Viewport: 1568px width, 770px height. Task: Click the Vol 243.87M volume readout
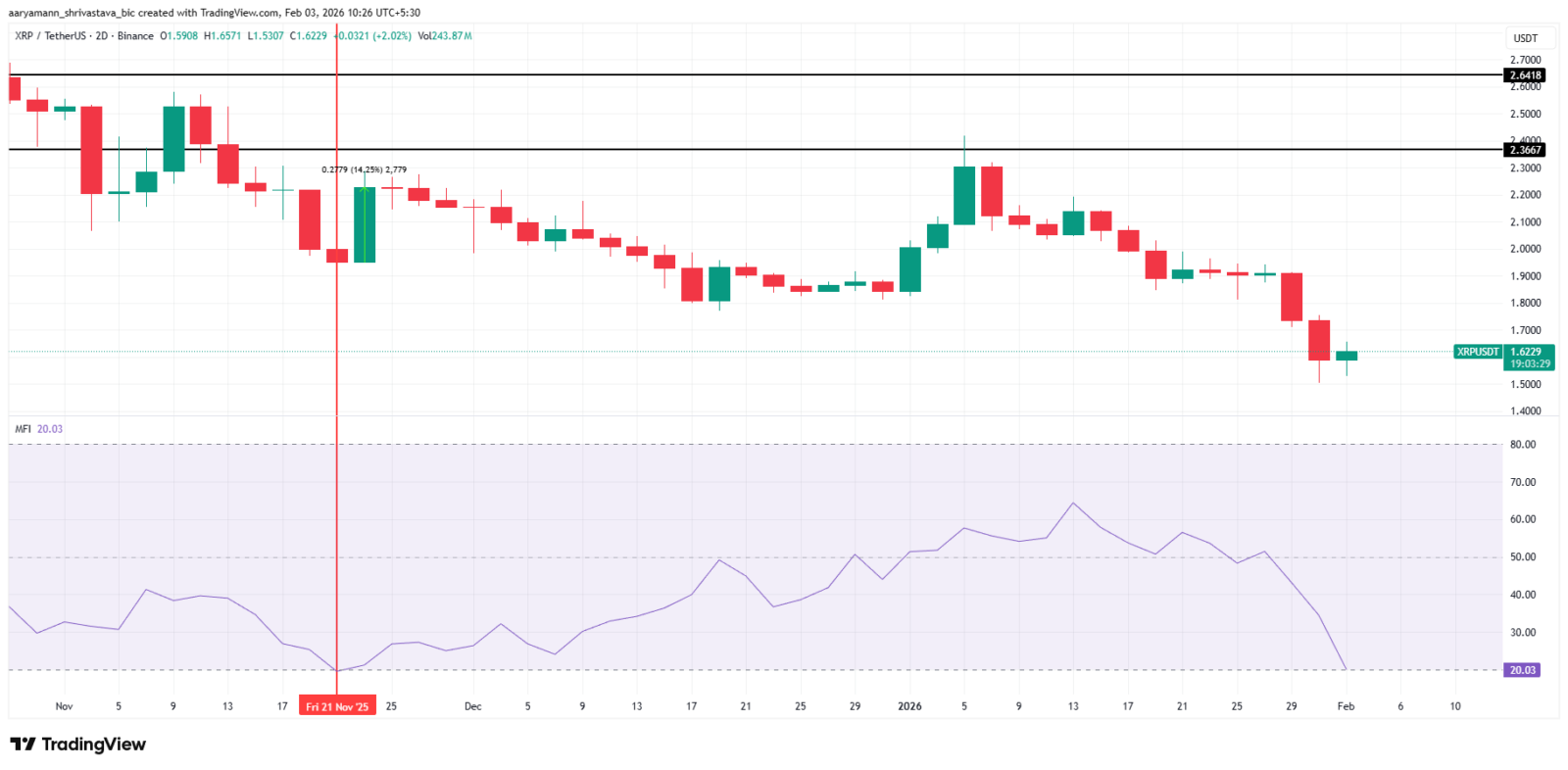point(445,36)
